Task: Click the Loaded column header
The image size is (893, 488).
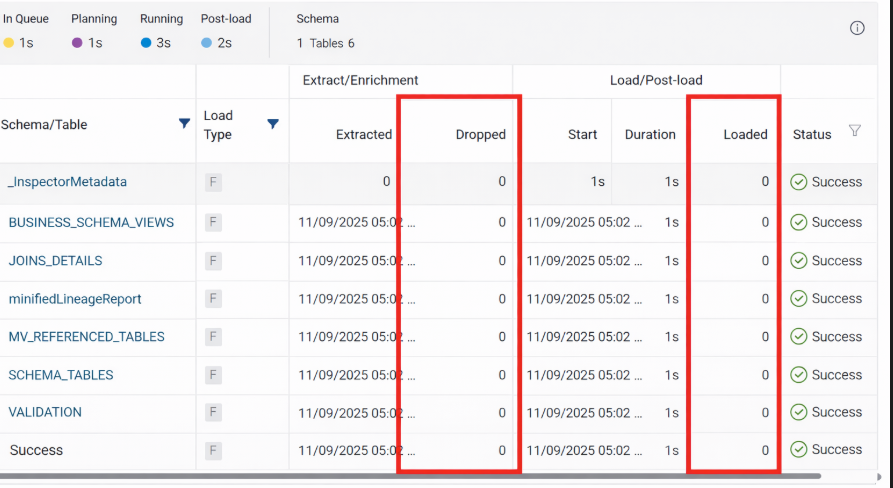Action: click(x=745, y=134)
